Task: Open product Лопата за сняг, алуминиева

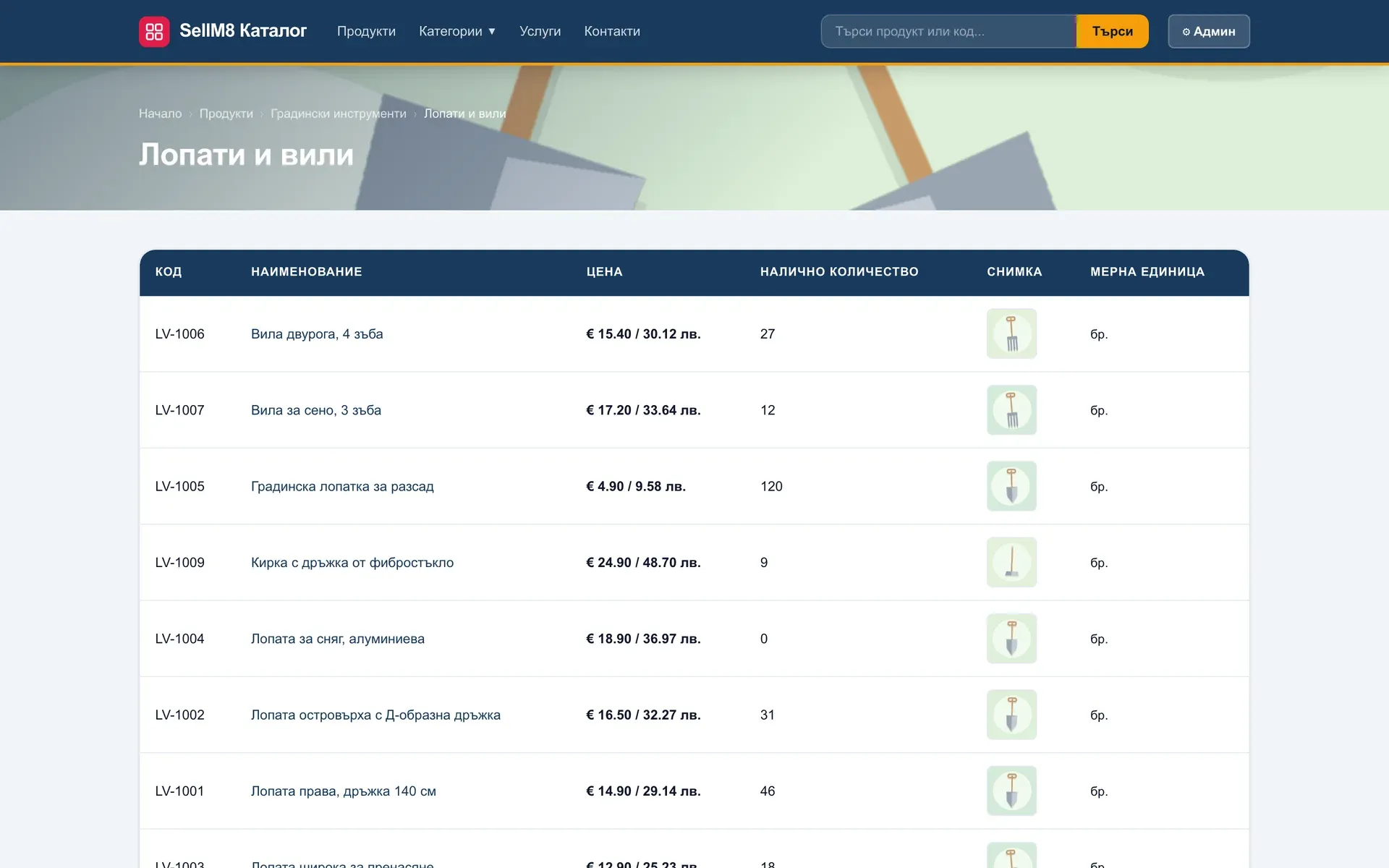Action: (x=338, y=639)
